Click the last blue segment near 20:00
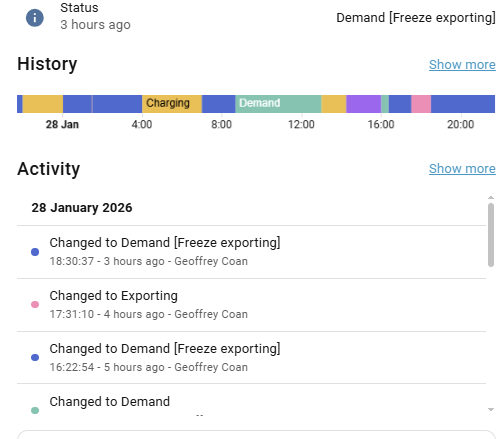 click(463, 104)
